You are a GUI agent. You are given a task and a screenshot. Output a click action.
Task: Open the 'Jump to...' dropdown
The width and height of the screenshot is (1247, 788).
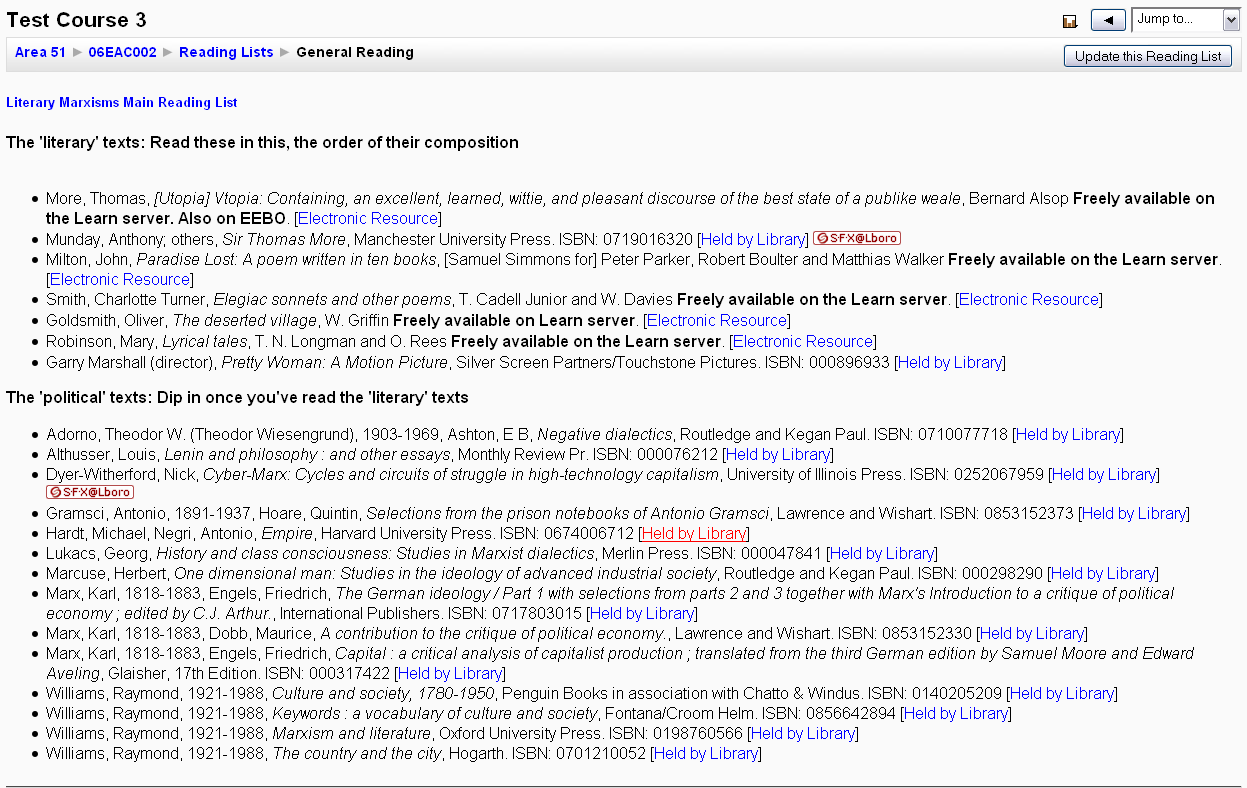point(1185,20)
